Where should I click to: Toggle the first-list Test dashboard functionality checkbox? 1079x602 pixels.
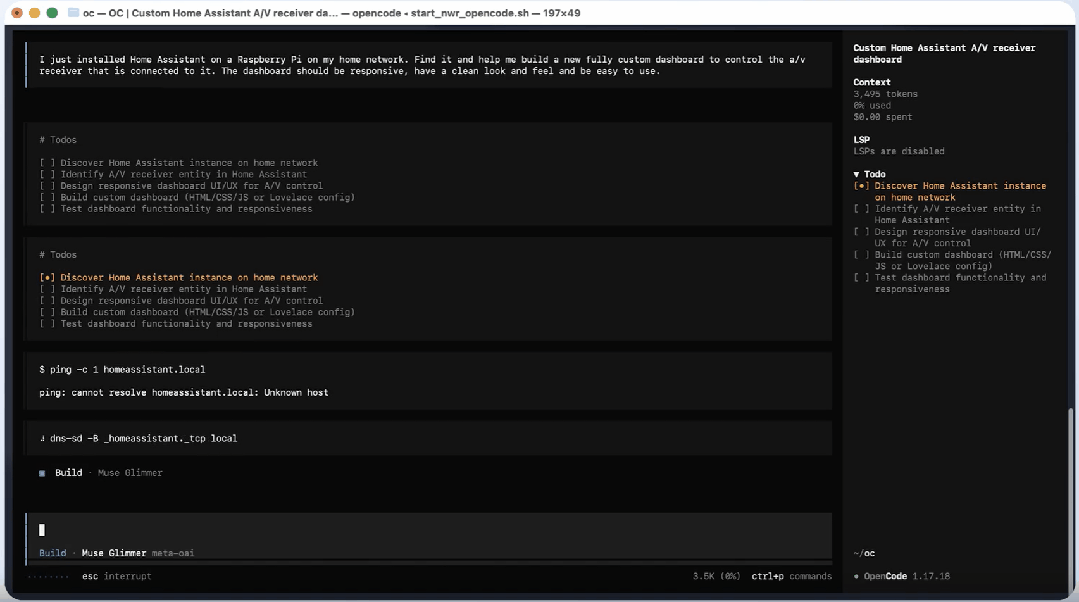[x=47, y=209]
